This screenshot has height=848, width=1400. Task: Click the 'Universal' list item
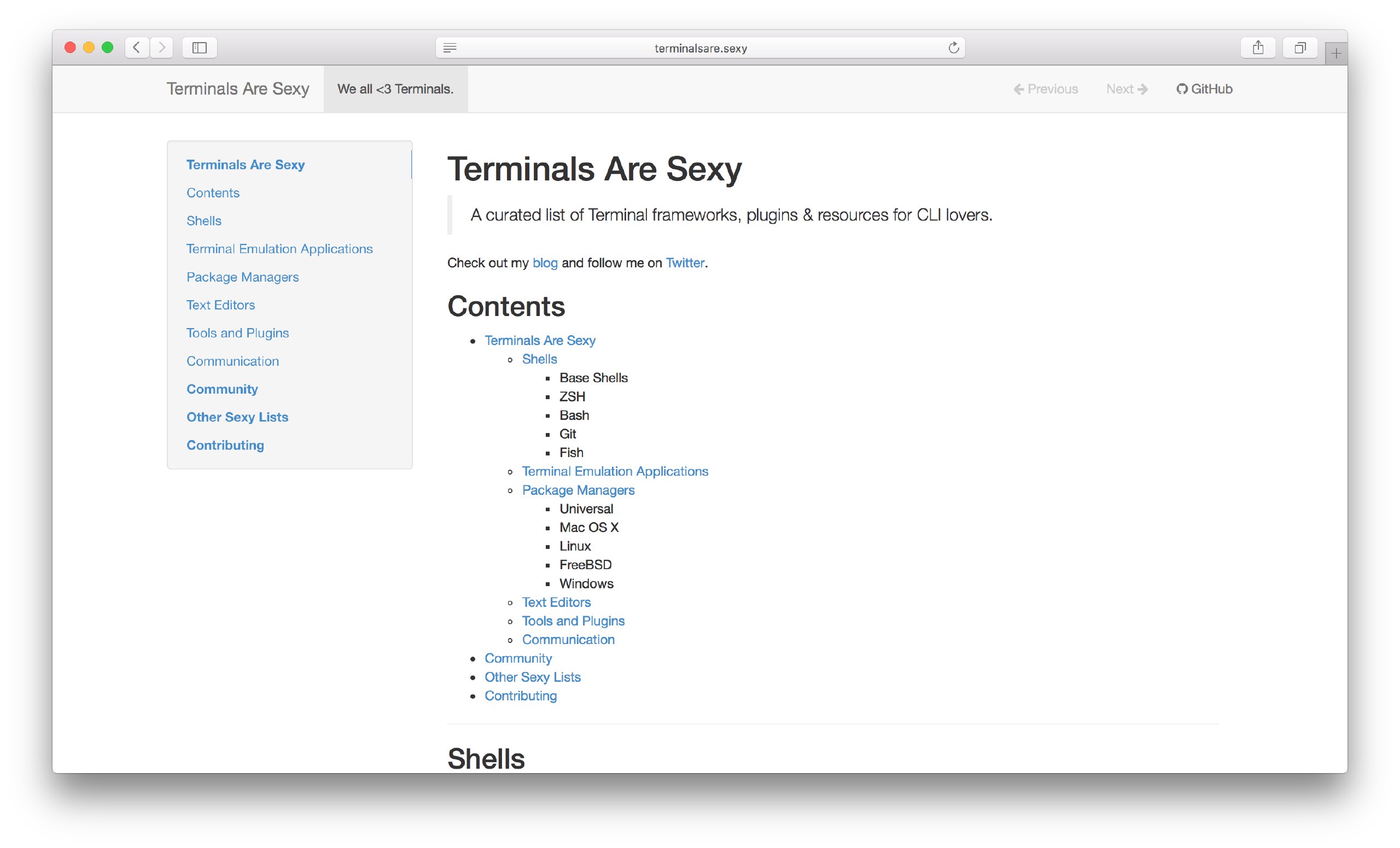tap(586, 509)
